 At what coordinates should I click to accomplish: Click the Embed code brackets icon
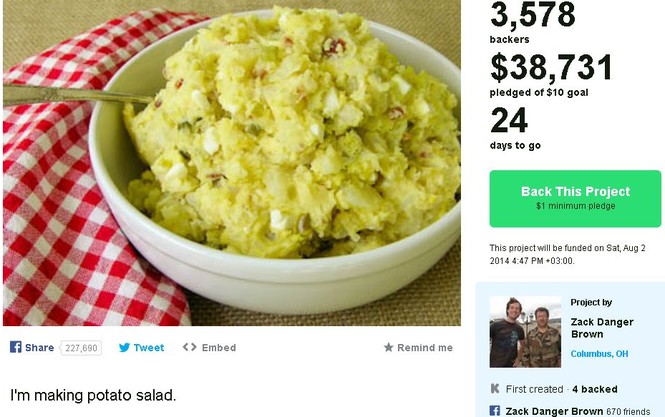(x=190, y=347)
